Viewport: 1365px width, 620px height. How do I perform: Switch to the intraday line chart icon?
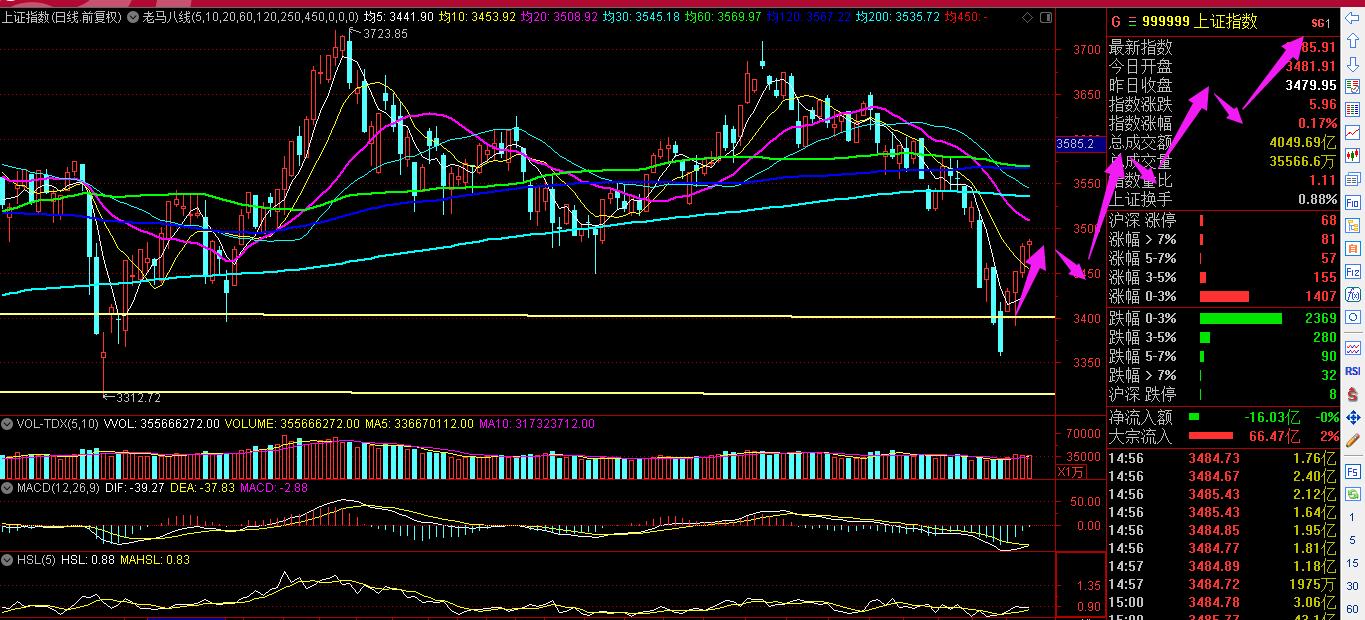click(1353, 133)
